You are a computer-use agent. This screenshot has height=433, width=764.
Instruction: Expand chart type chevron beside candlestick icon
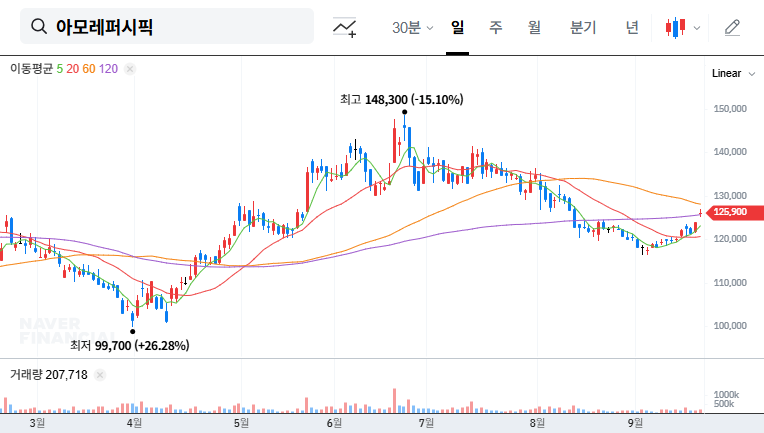click(x=697, y=28)
